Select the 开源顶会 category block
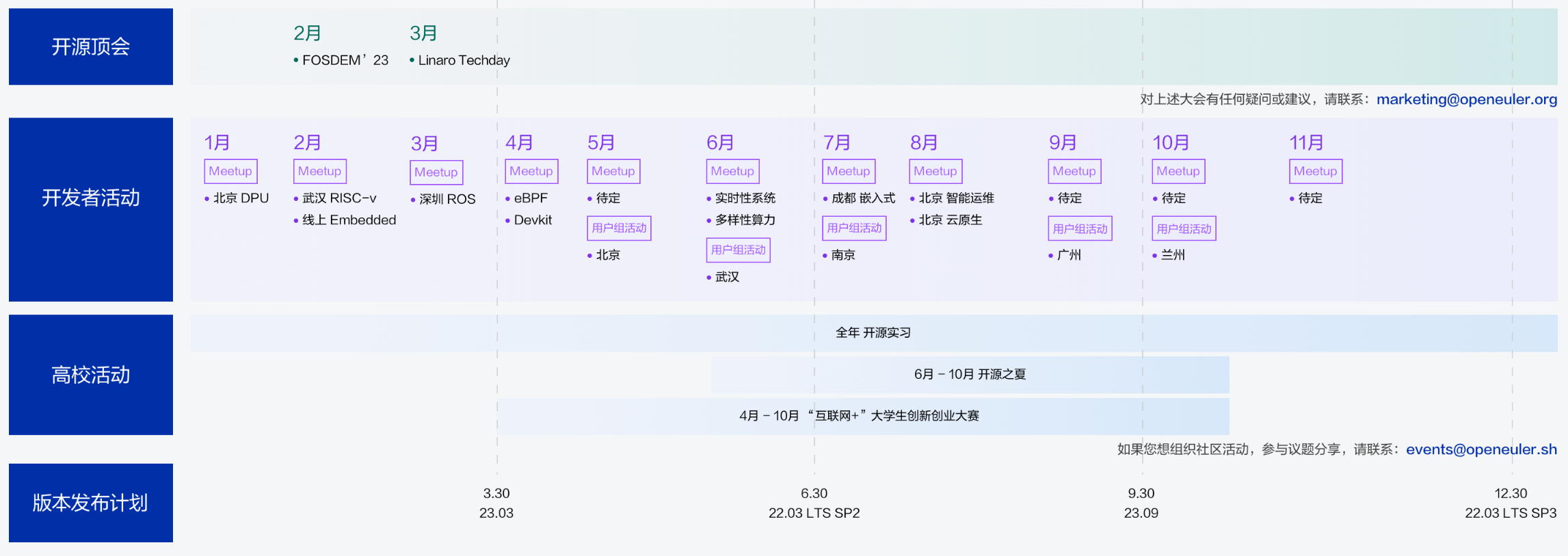The width and height of the screenshot is (1568, 556). [x=91, y=47]
